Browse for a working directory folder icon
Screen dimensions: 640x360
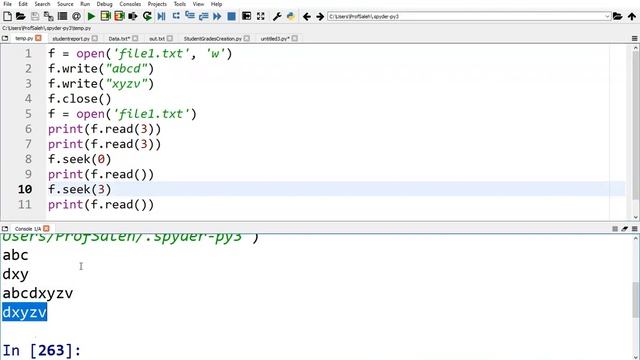tap(618, 16)
